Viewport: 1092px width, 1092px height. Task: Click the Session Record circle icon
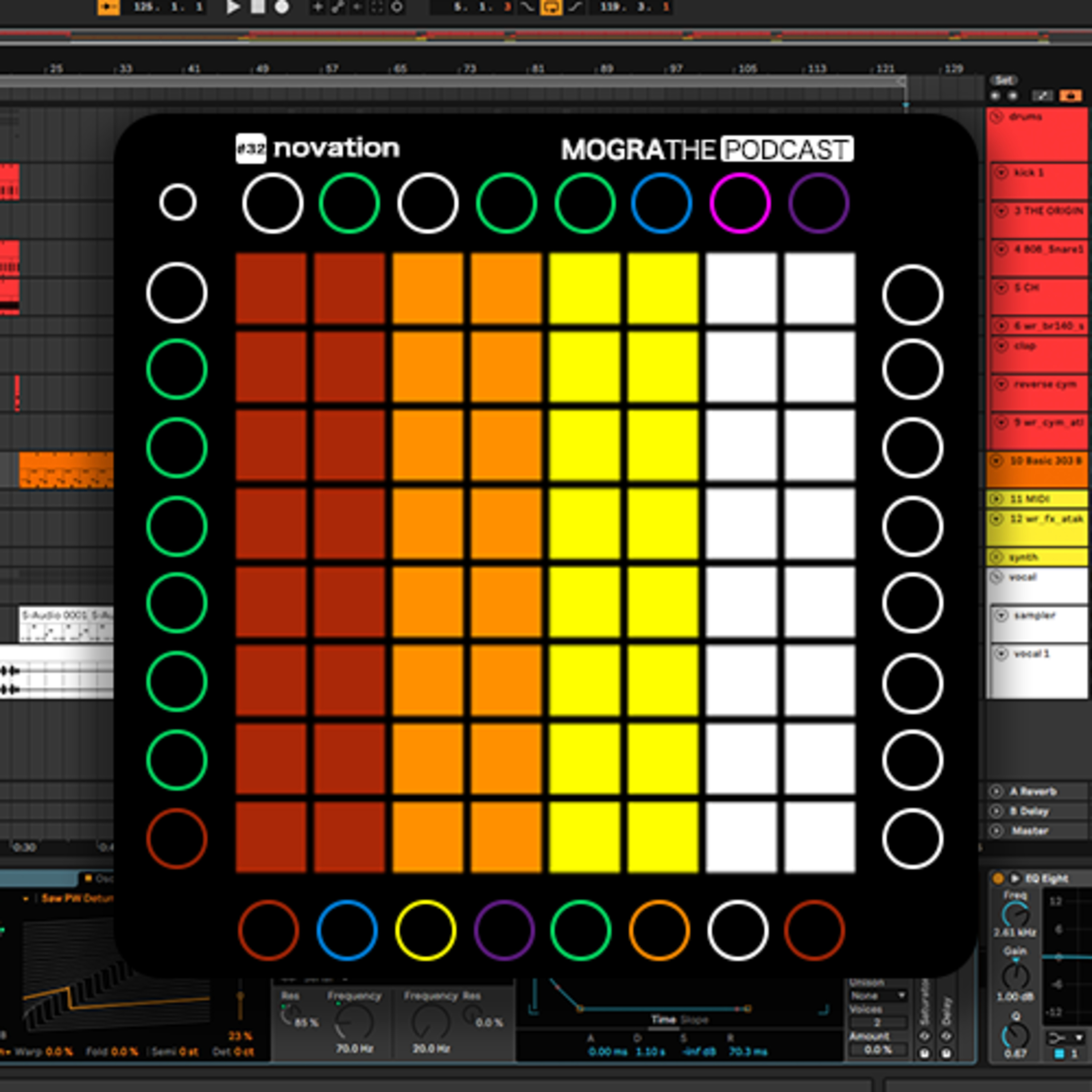[x=397, y=7]
